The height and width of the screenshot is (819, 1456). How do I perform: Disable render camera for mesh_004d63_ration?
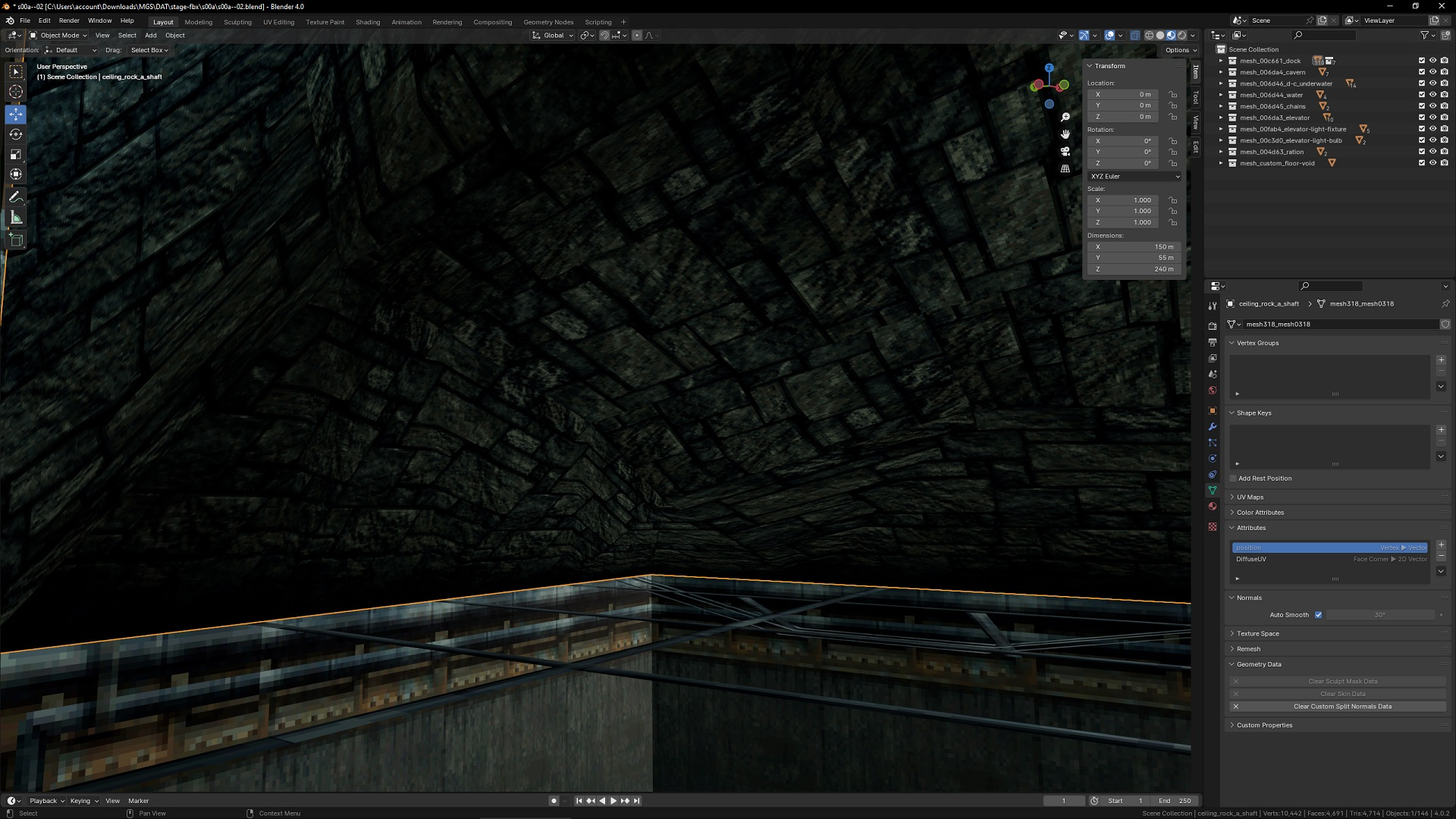tap(1445, 152)
